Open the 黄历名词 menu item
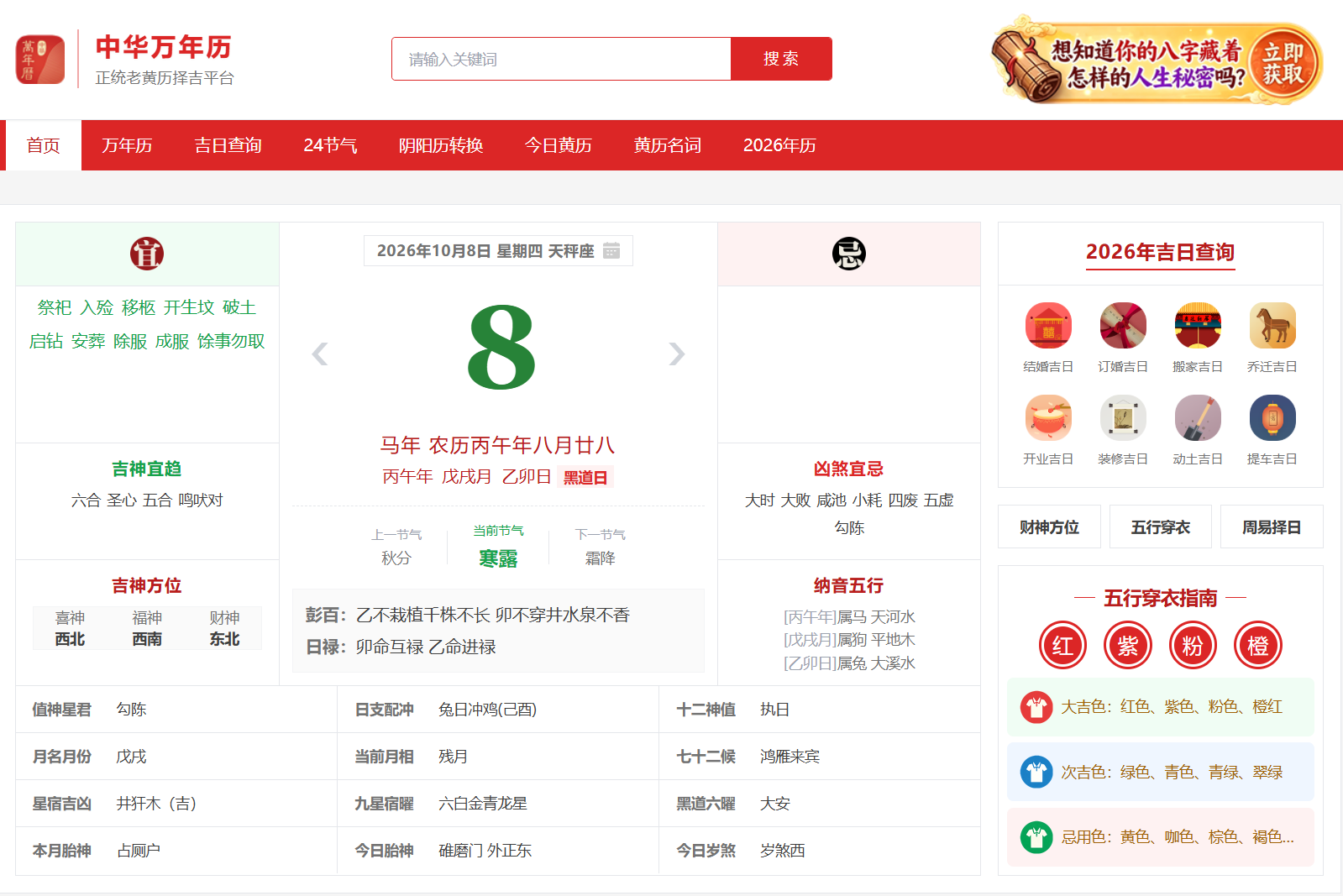Viewport: 1343px width, 896px height. pos(668,145)
